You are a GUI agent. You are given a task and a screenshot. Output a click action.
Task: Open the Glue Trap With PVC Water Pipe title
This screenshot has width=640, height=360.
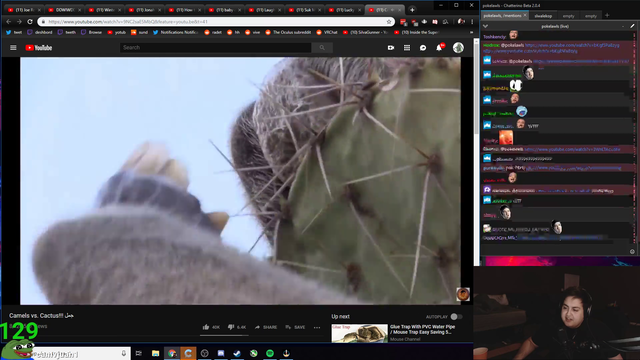422,329
